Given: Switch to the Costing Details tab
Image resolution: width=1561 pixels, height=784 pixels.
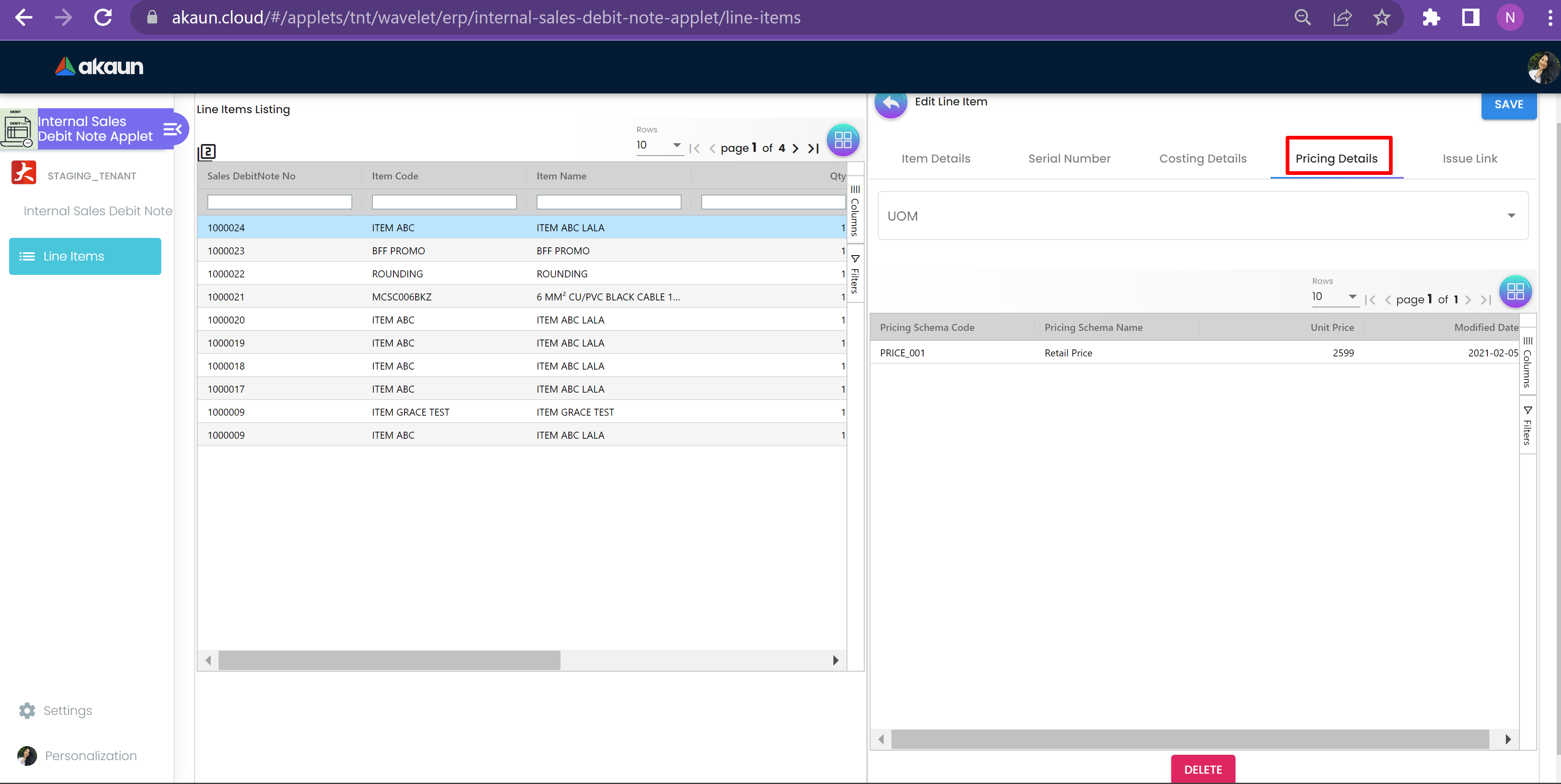Looking at the screenshot, I should (x=1202, y=159).
